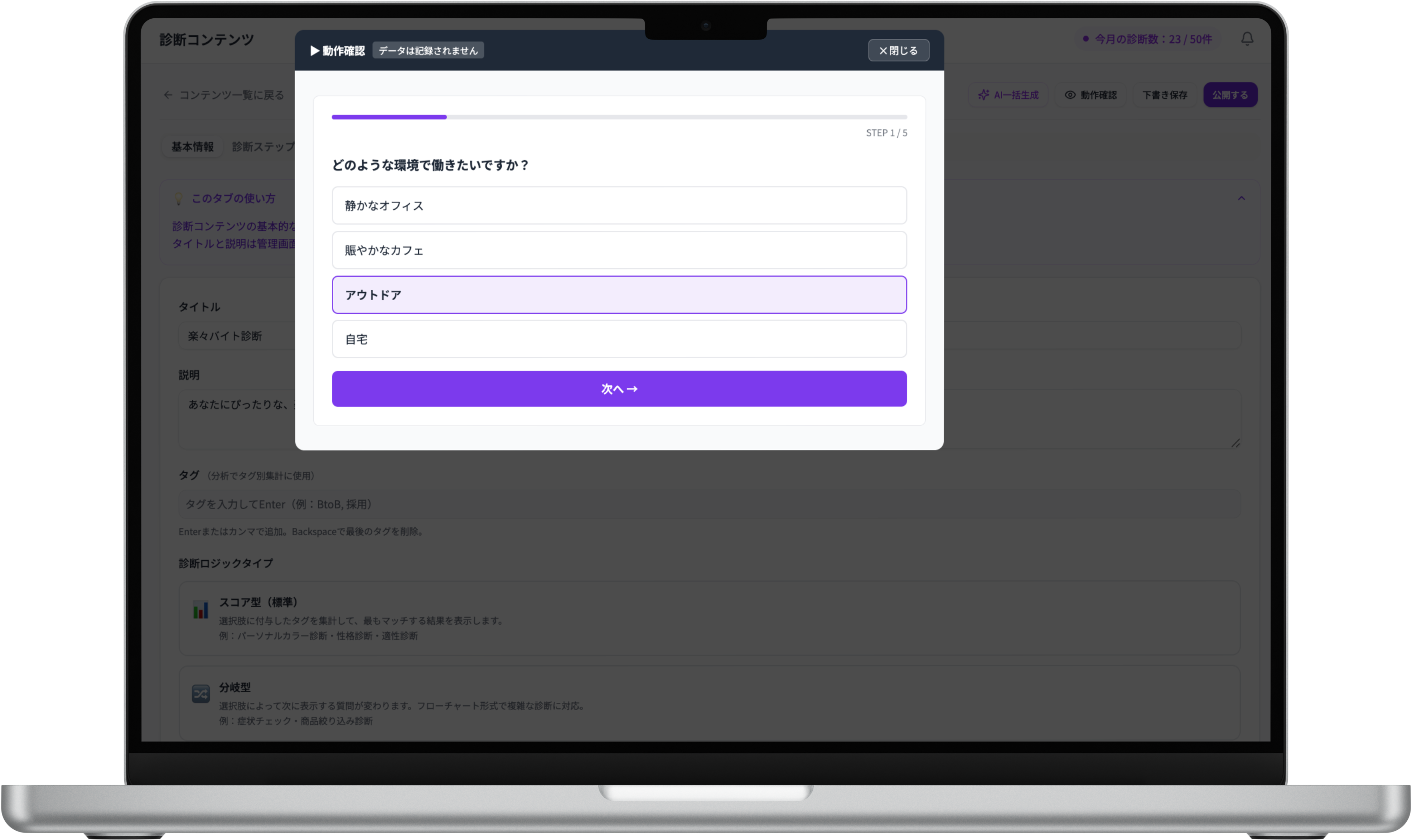Click the bar chart icon of スコア型
This screenshot has height=840, width=1412.
pos(201,610)
